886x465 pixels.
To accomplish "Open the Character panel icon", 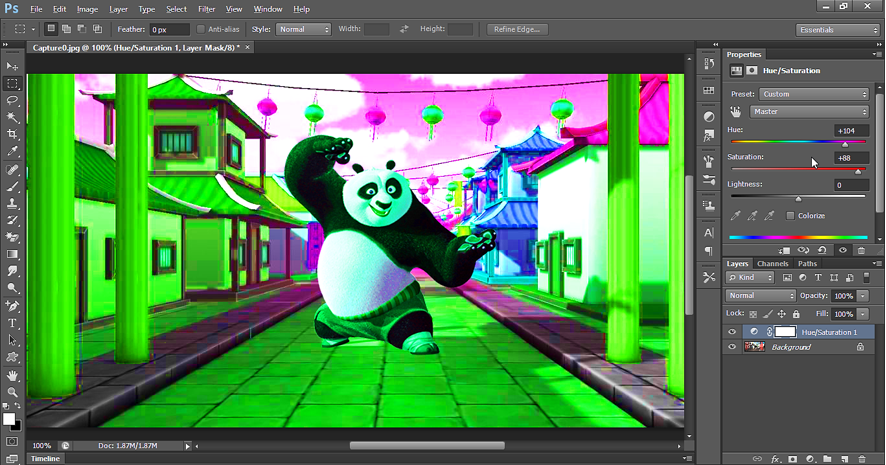I will pyautogui.click(x=709, y=232).
